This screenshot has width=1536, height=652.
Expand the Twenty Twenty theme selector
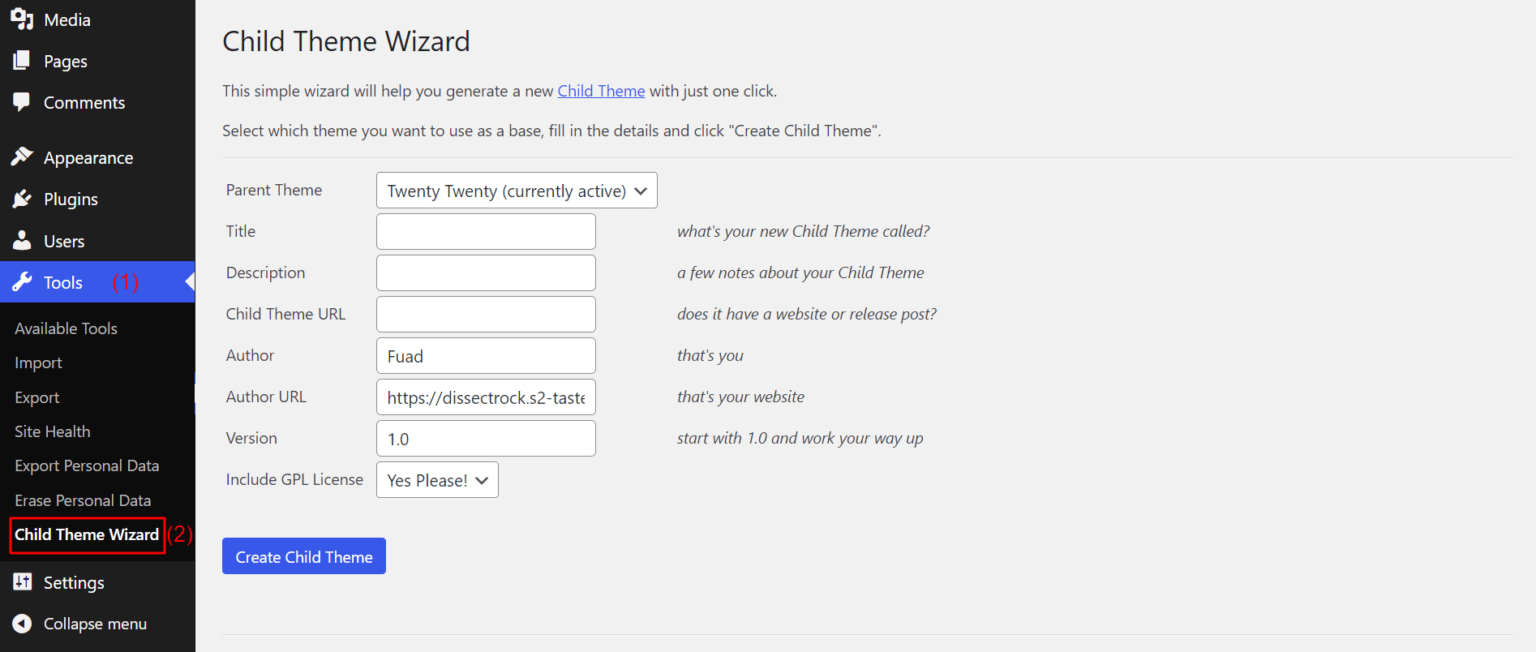click(x=516, y=190)
